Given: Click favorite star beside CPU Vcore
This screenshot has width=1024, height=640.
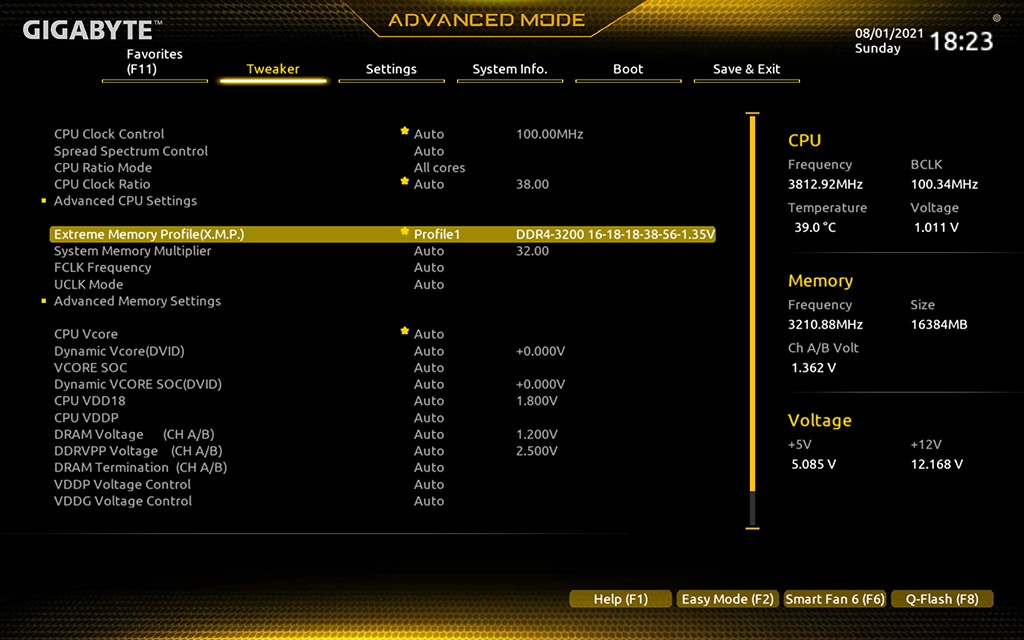Looking at the screenshot, I should point(405,331).
